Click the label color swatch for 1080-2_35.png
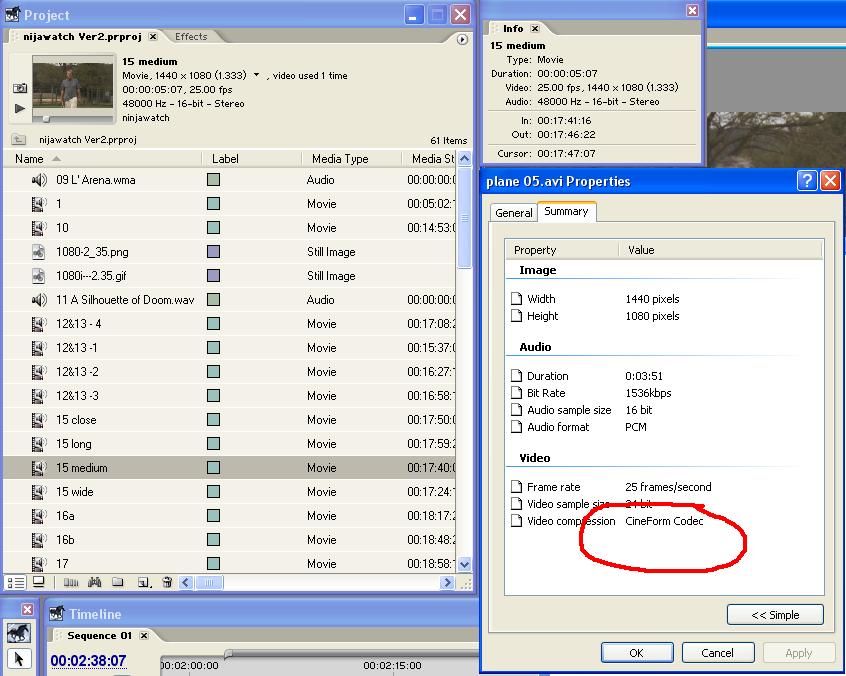The height and width of the screenshot is (676, 846). [x=213, y=252]
